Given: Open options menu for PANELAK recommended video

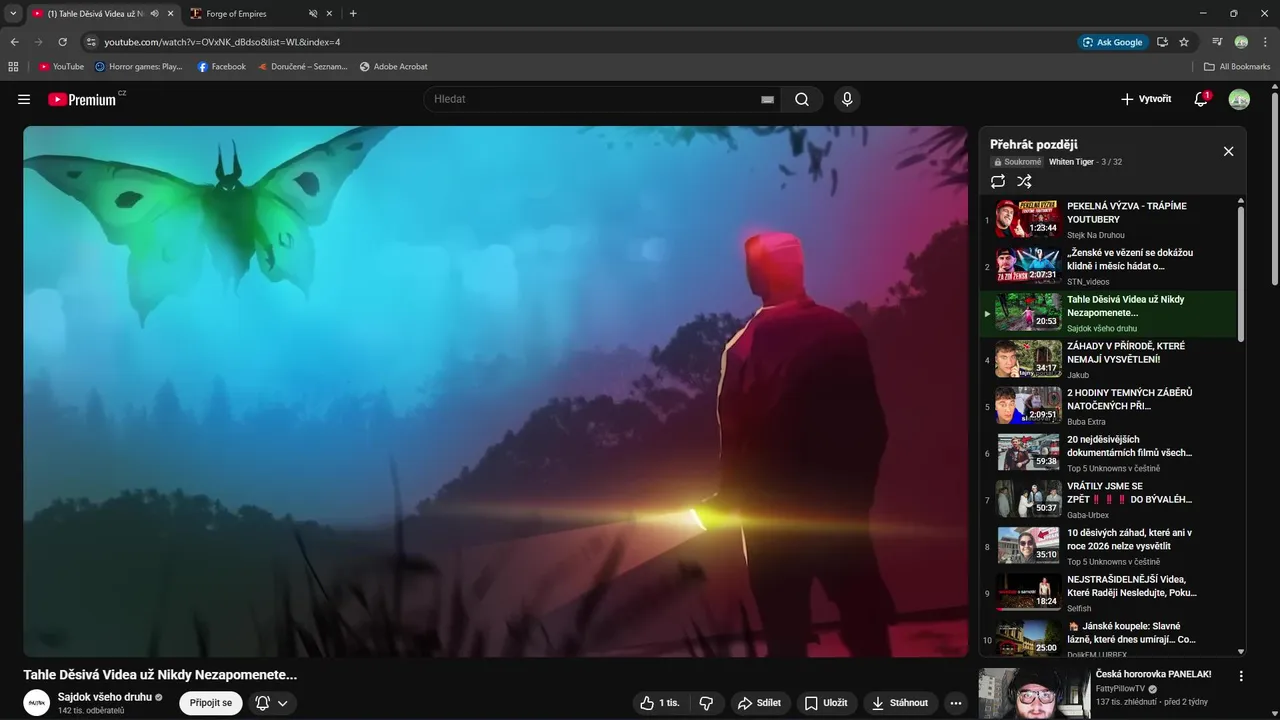Looking at the screenshot, I should click(1241, 676).
